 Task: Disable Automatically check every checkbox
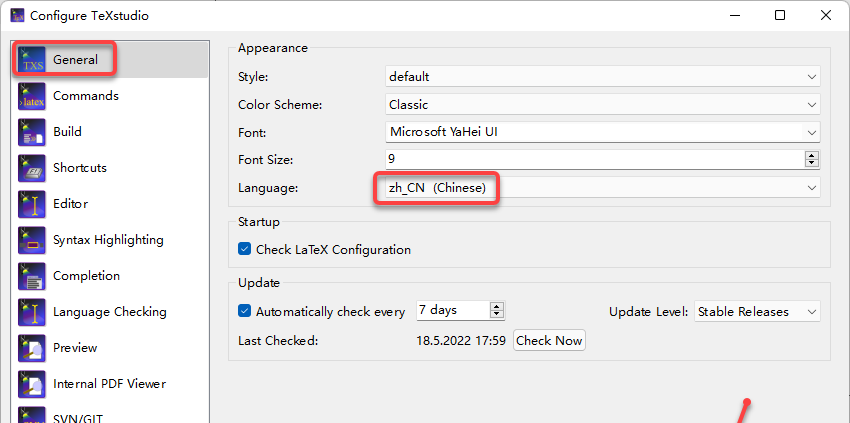244,311
